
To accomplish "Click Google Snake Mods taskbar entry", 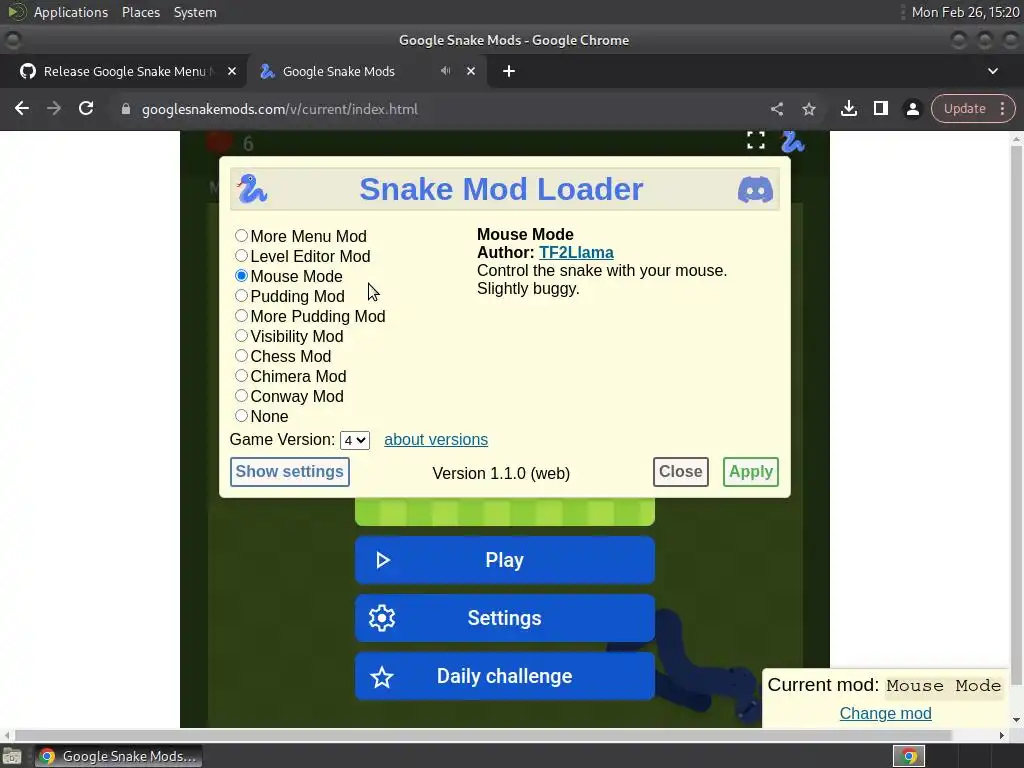I will (x=118, y=757).
